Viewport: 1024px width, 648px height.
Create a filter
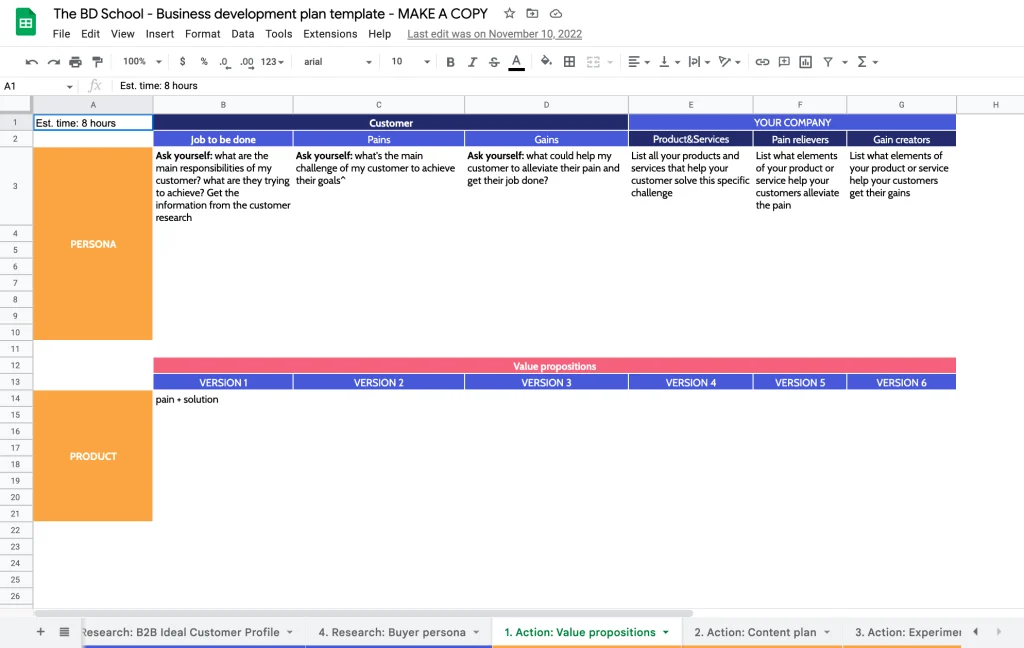[826, 61]
